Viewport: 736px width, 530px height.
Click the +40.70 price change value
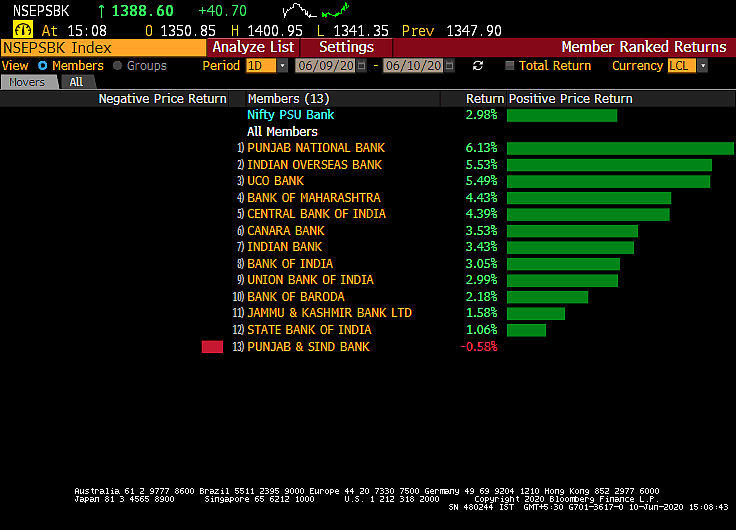222,11
